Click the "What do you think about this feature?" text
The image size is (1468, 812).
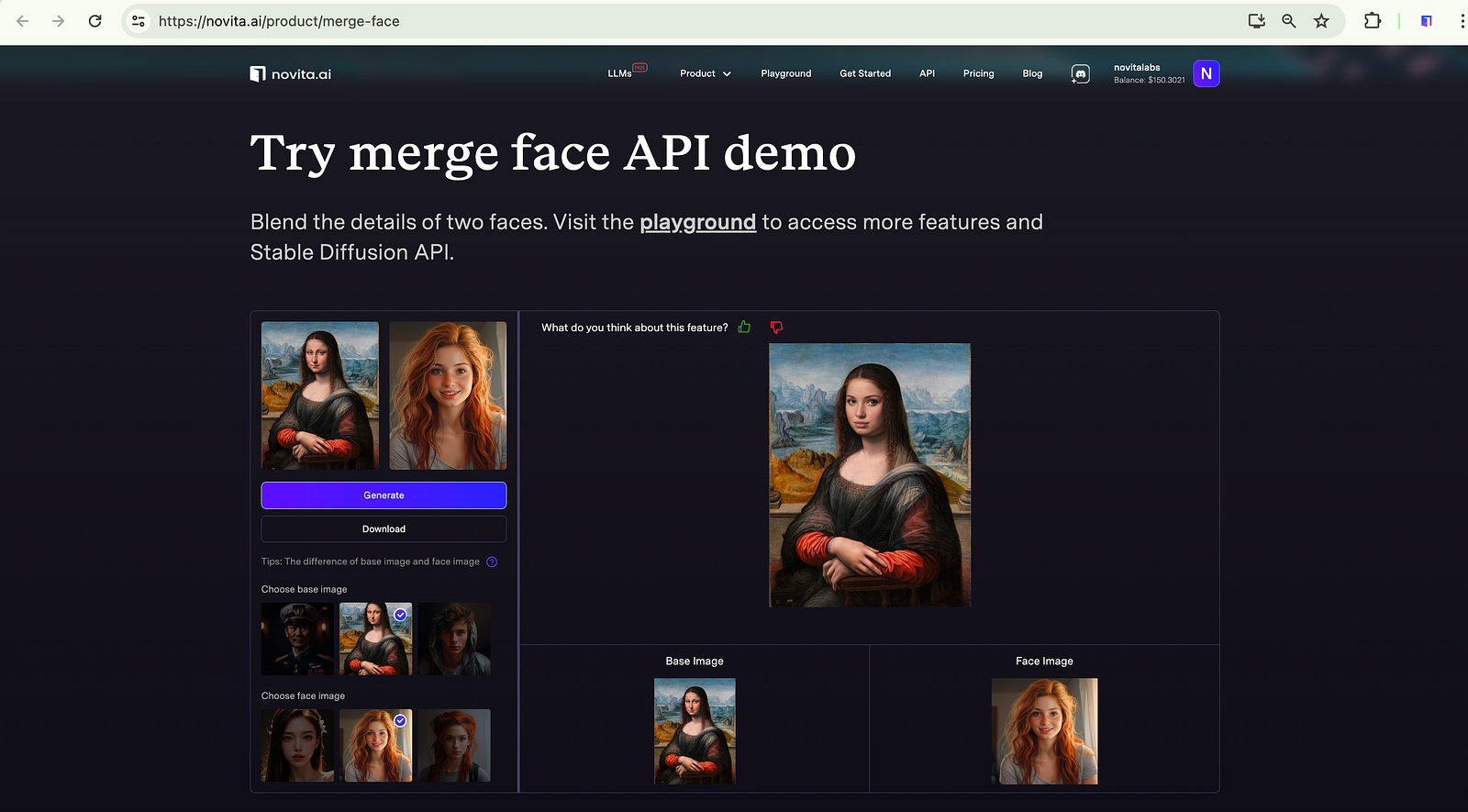[x=635, y=328]
